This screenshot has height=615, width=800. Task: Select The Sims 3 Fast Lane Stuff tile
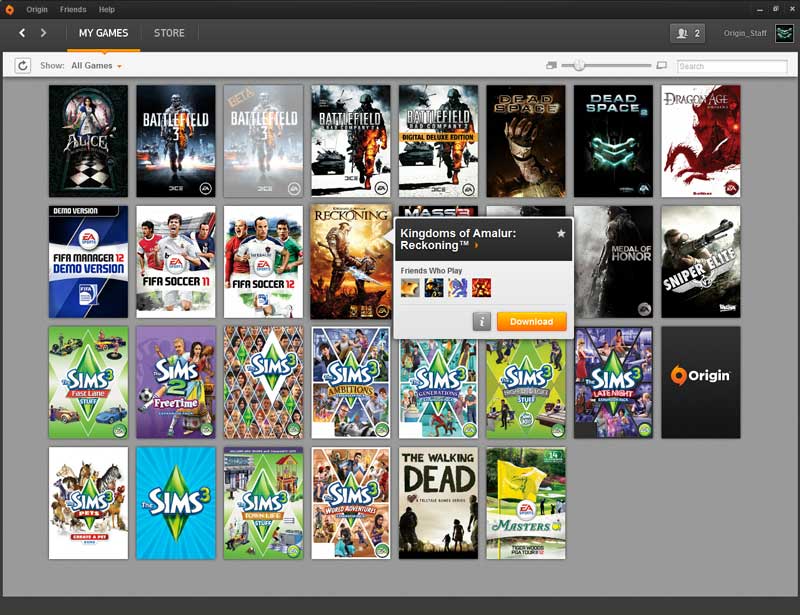click(x=88, y=383)
